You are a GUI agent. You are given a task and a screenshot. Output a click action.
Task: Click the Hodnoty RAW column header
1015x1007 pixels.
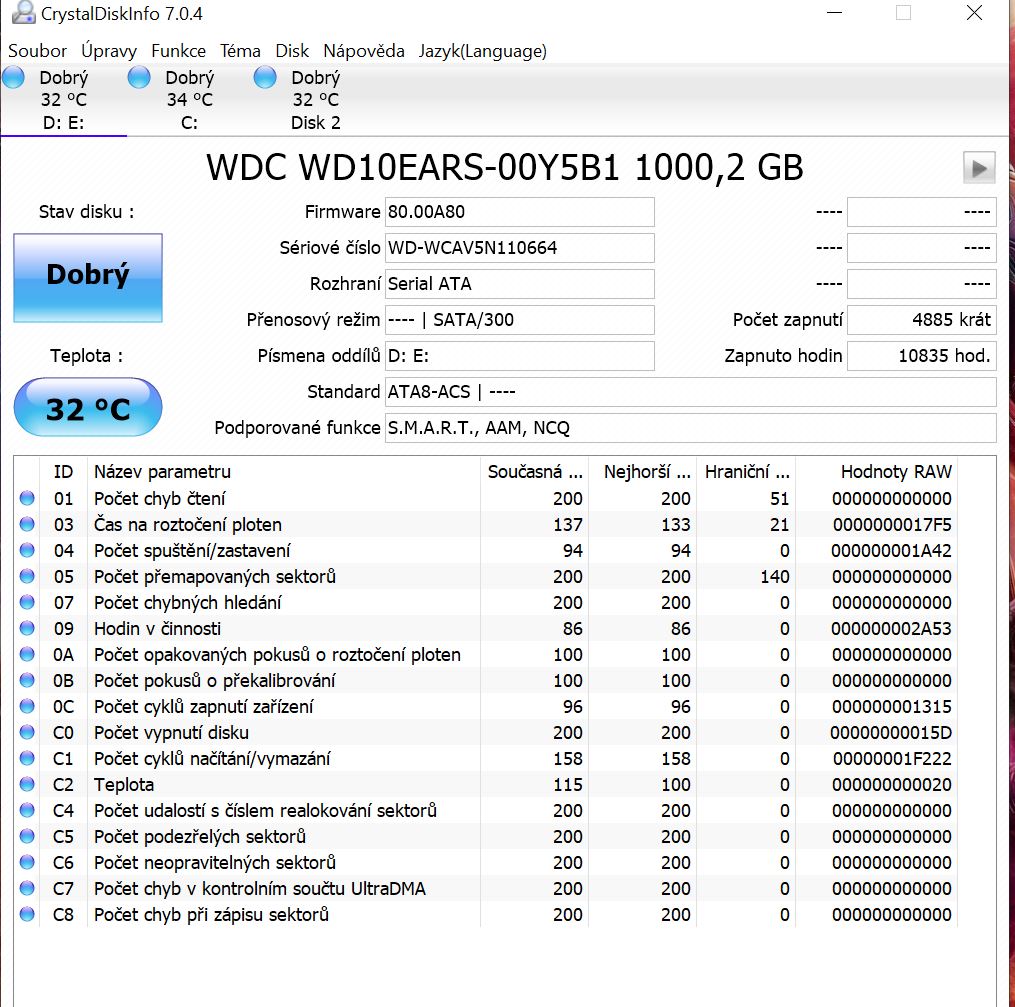coord(896,472)
